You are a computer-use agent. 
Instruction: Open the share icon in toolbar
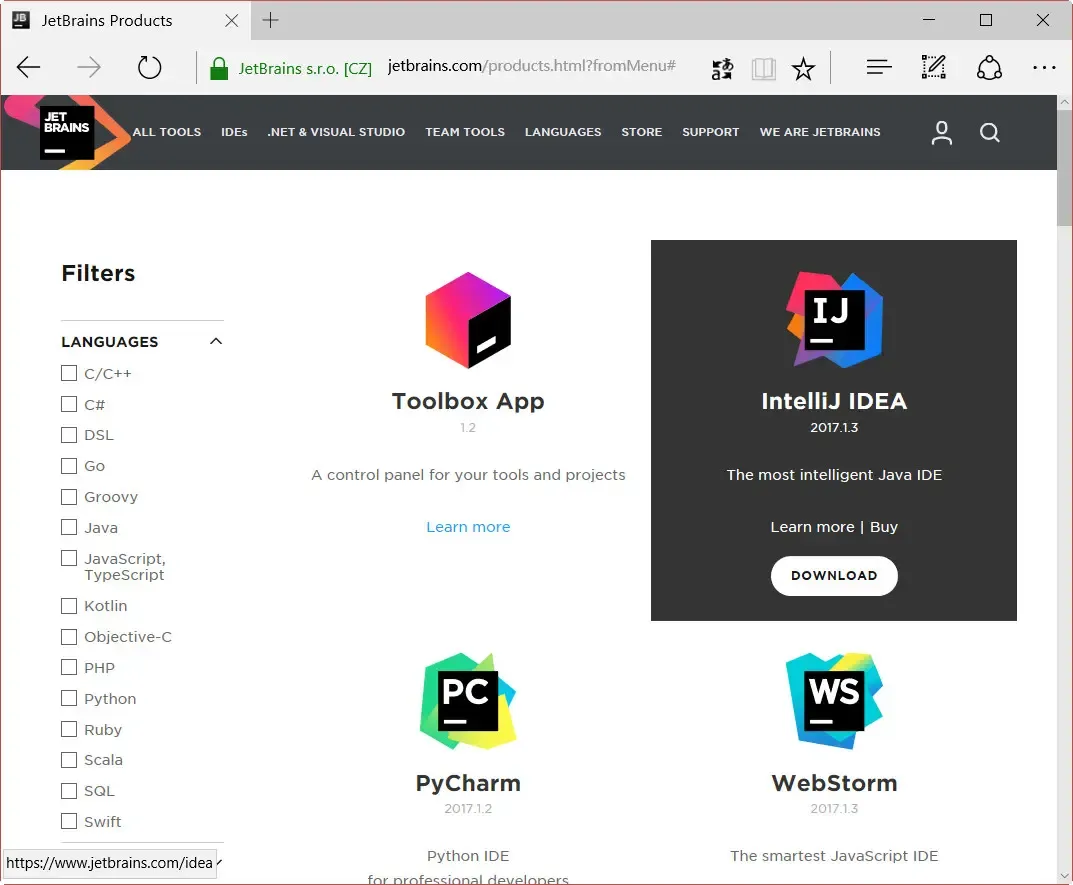tap(989, 67)
